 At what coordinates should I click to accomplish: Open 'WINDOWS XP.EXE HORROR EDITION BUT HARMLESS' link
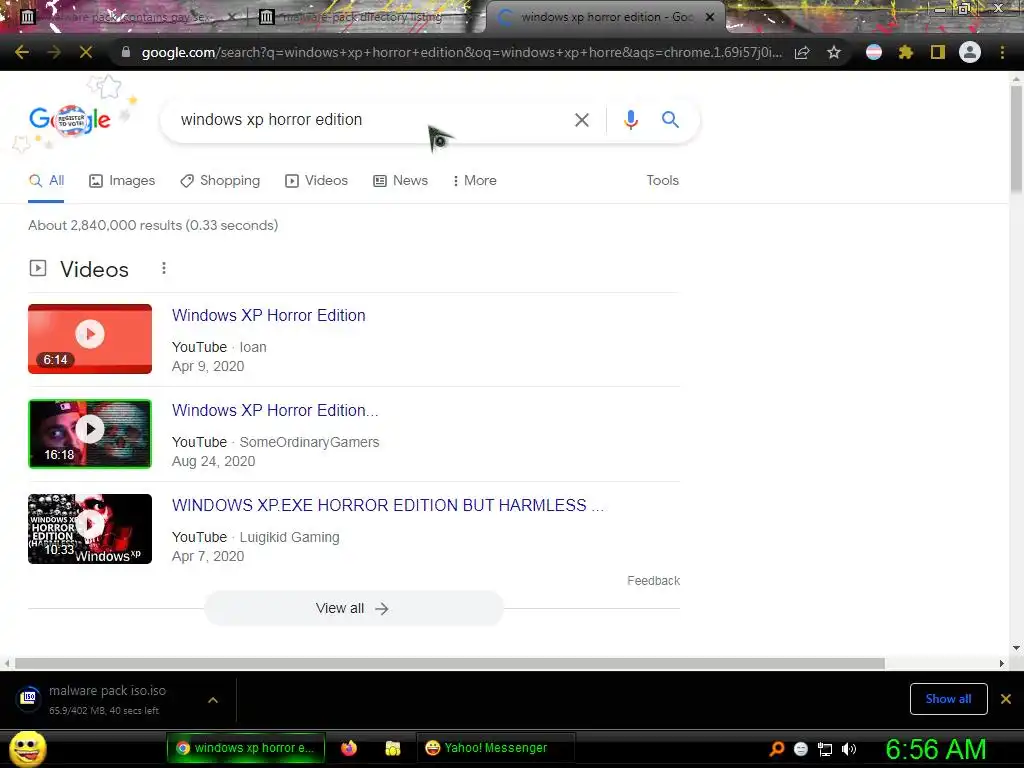point(387,505)
